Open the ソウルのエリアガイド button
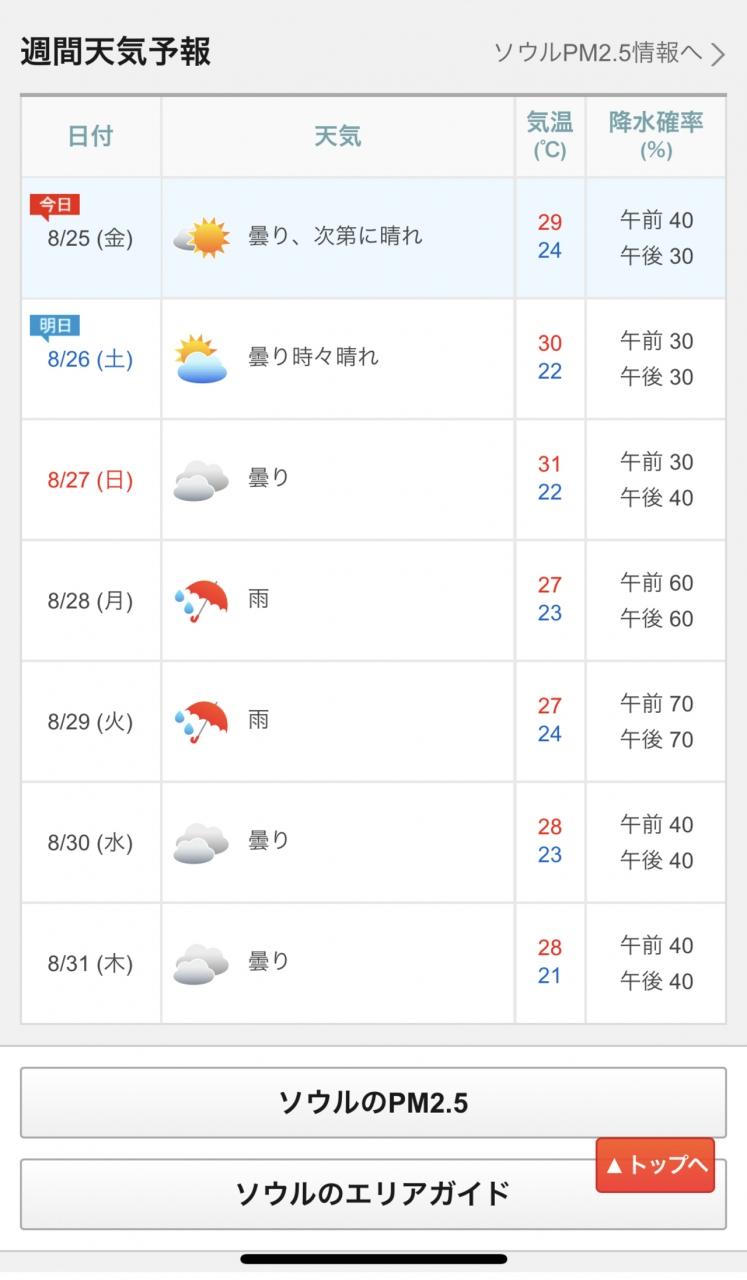 pos(373,1193)
